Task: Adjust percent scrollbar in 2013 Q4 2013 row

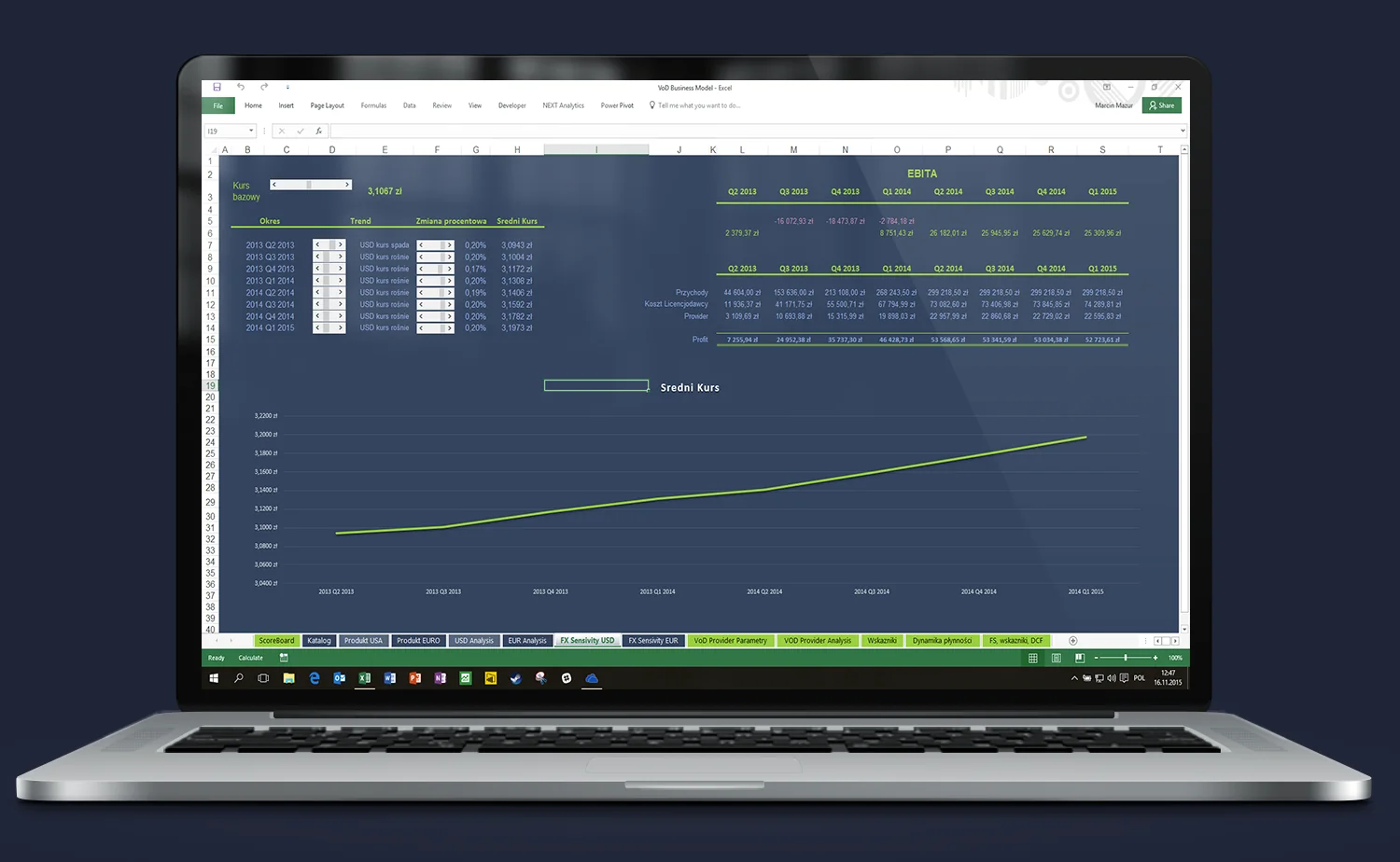Action: (x=435, y=269)
